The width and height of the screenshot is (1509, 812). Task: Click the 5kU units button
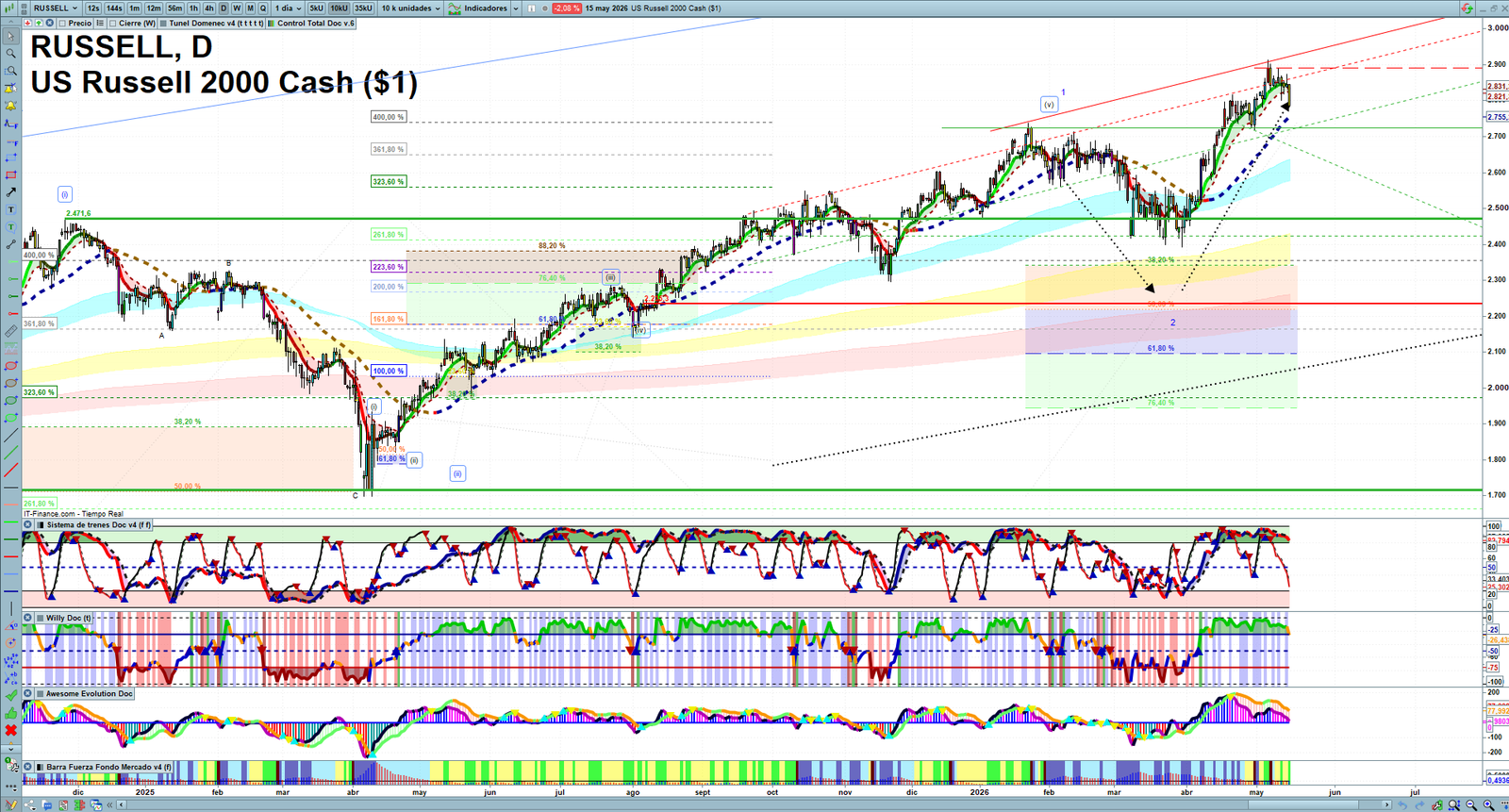(316, 8)
